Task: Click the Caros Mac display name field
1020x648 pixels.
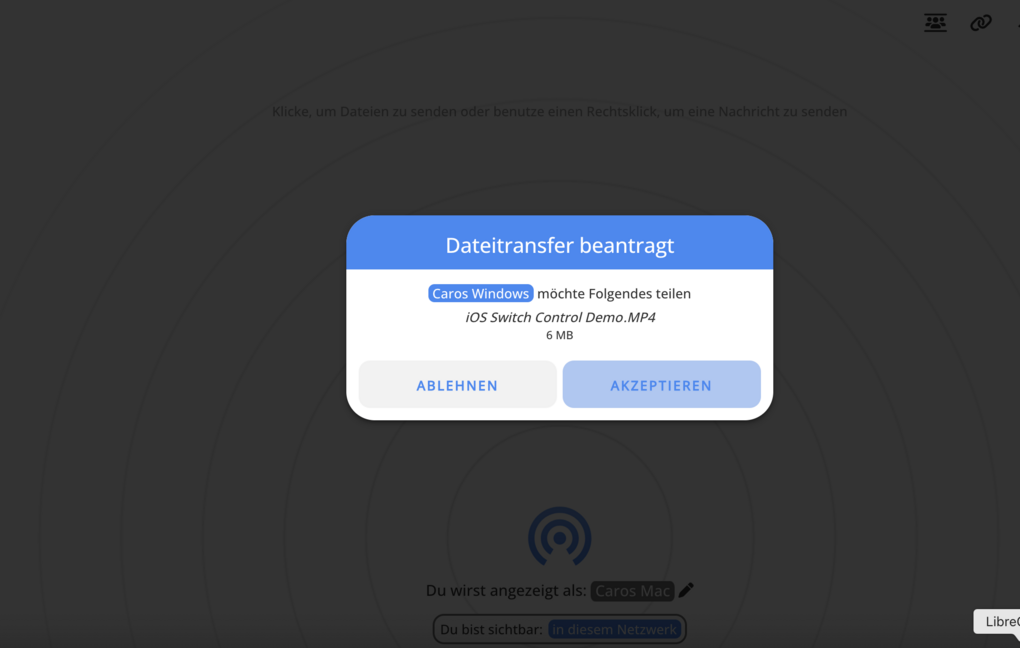Action: point(632,591)
